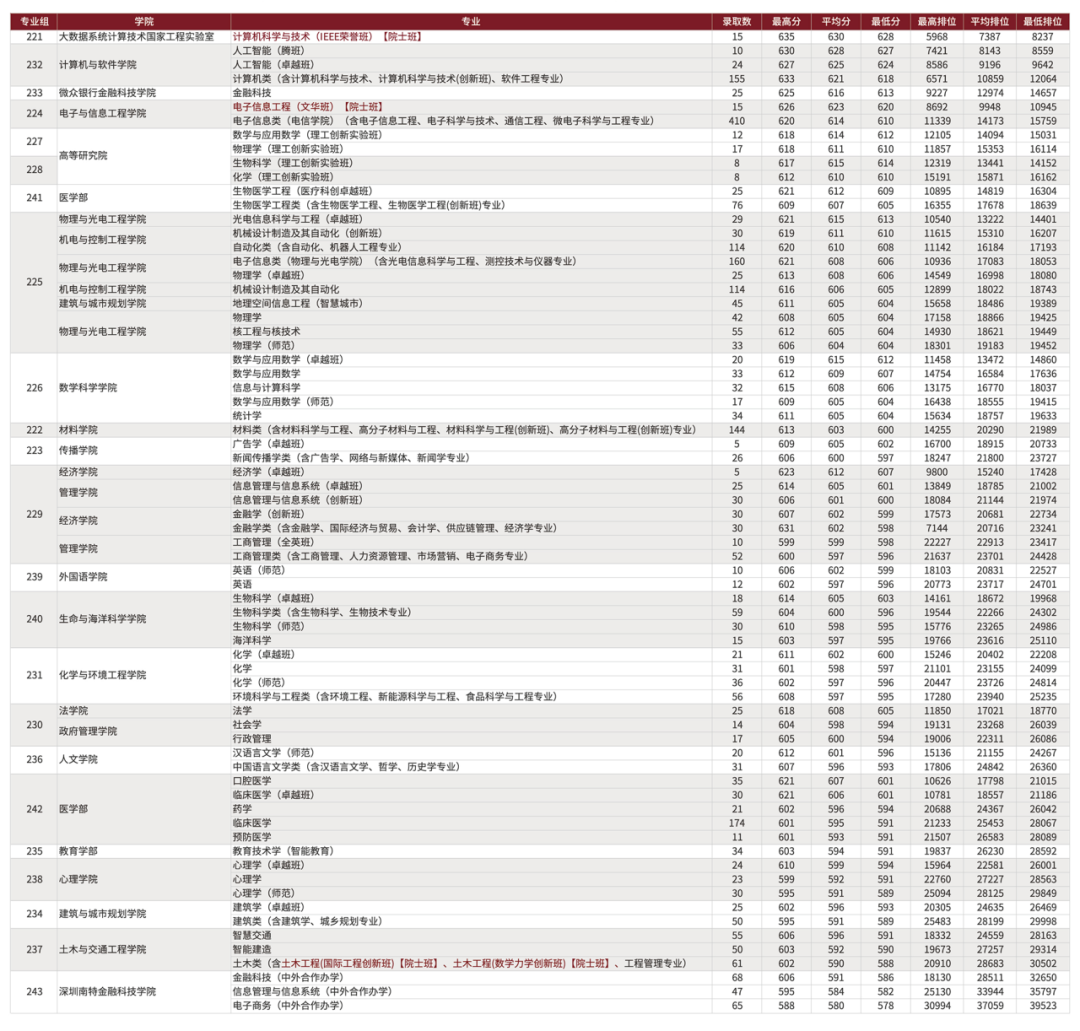Select group number 227

[34, 142]
